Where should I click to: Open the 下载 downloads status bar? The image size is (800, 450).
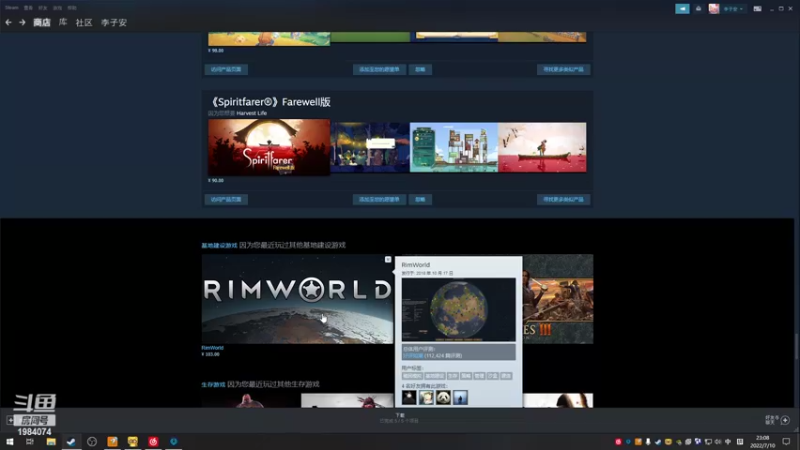tap(399, 418)
